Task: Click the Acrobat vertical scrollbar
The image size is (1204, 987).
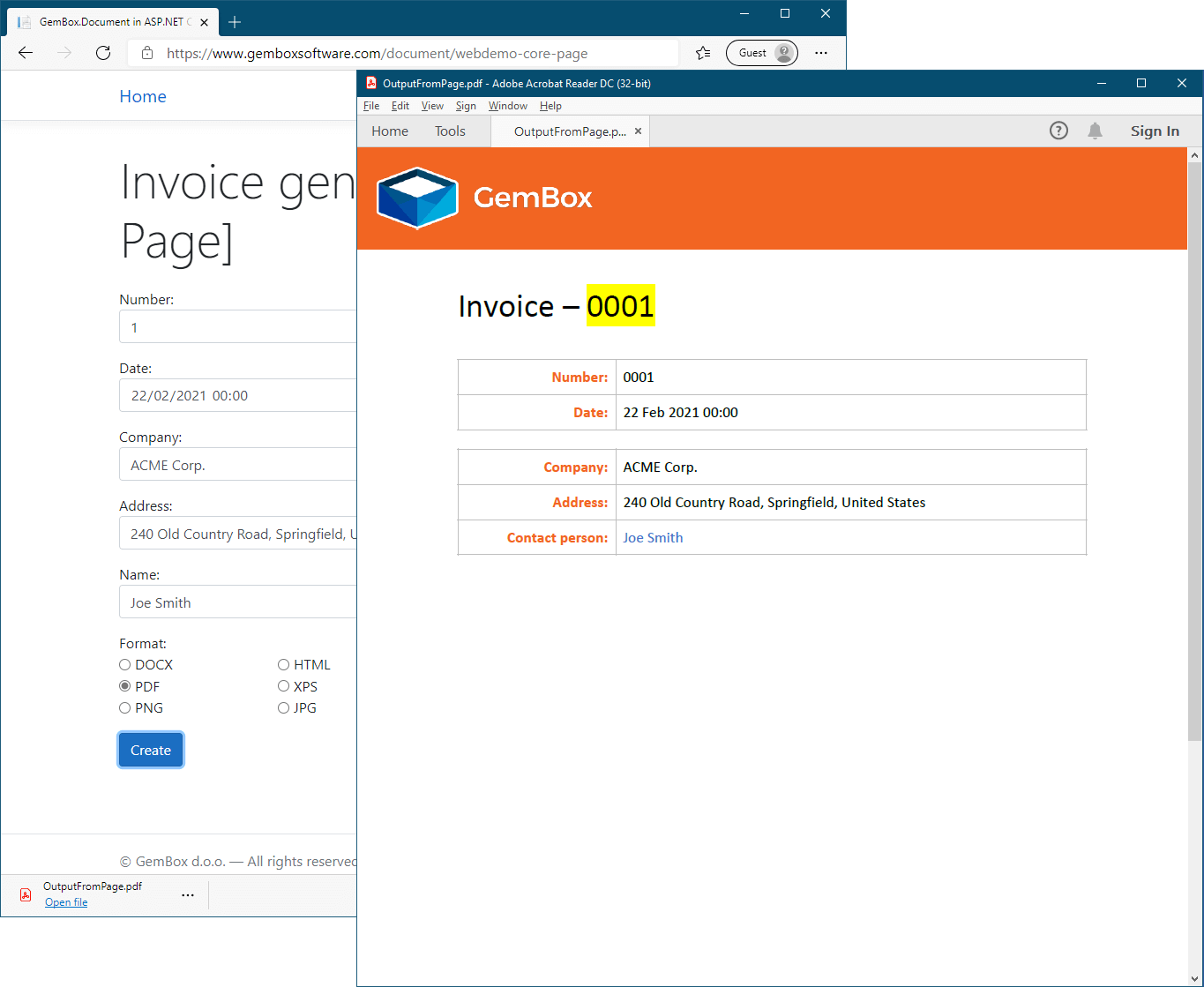Action: tap(1195, 441)
